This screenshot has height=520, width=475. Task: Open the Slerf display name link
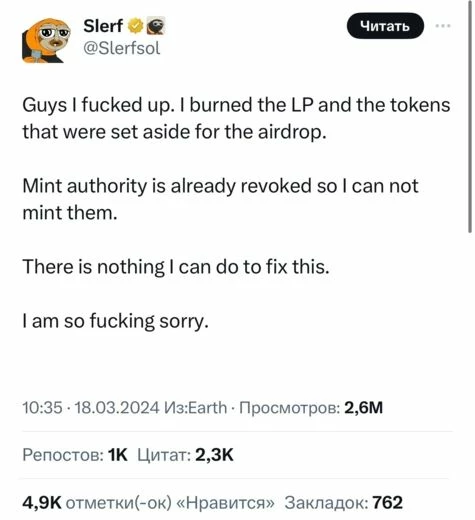[x=103, y=26]
